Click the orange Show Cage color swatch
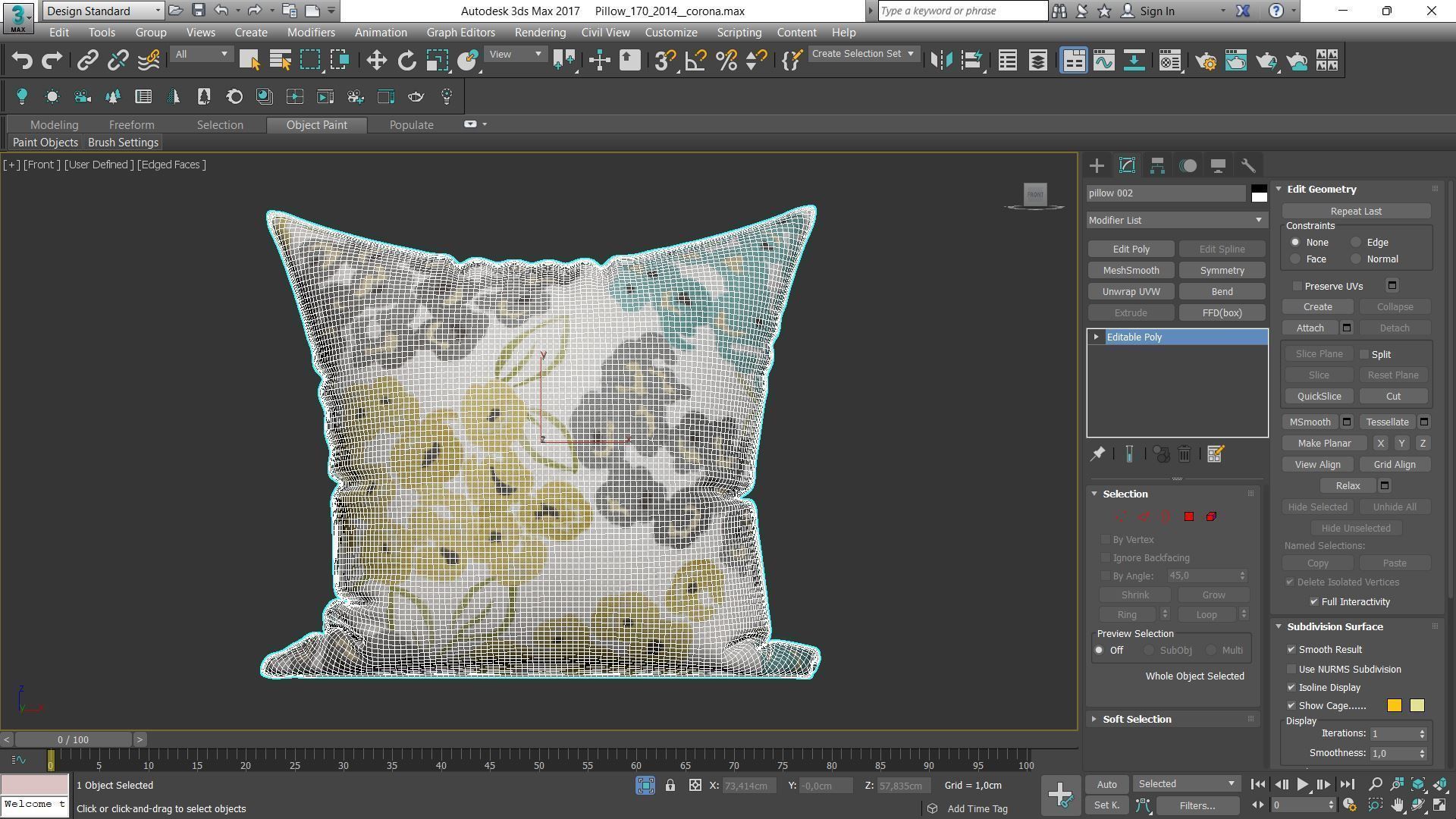 (x=1395, y=706)
